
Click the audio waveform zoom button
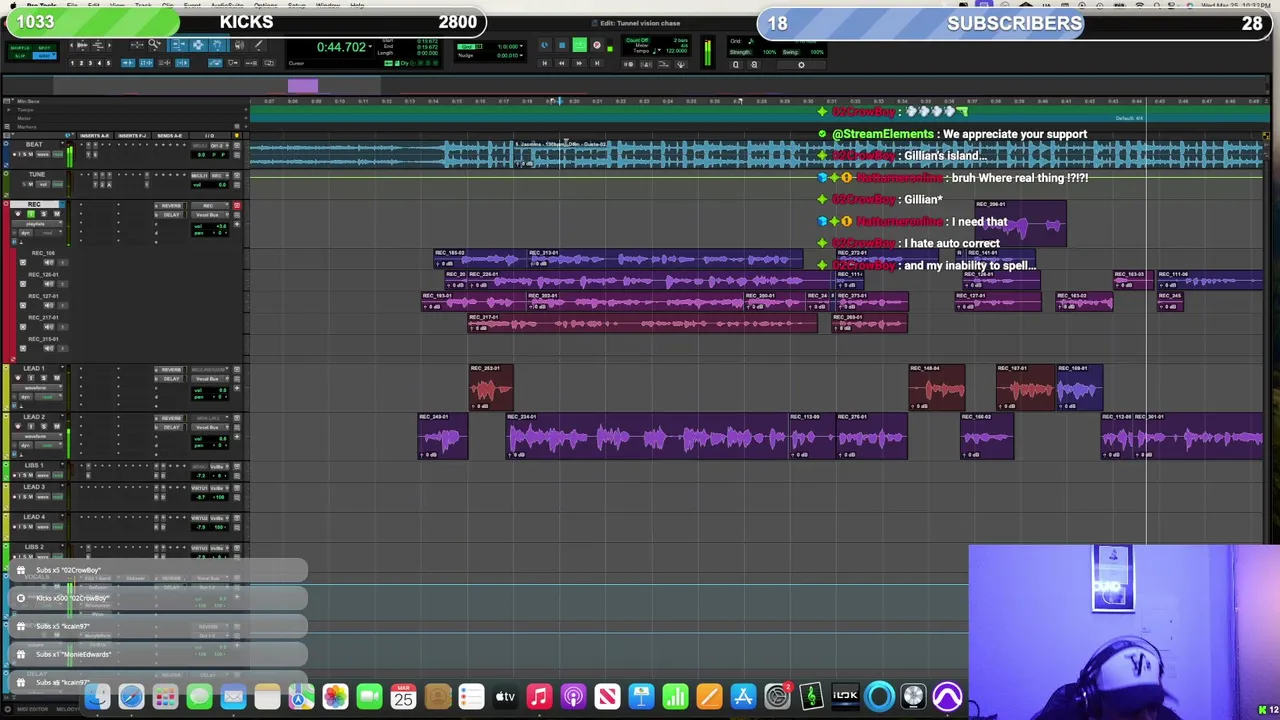[82, 45]
